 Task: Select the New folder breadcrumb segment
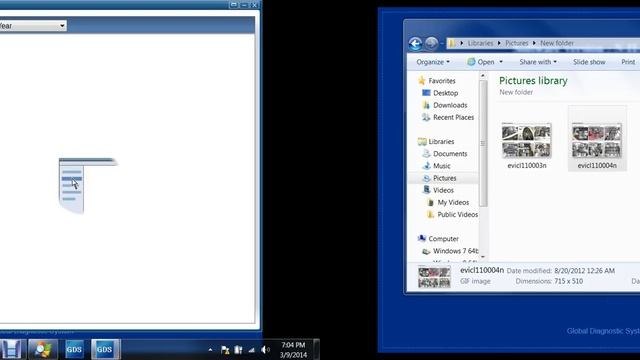pos(557,43)
